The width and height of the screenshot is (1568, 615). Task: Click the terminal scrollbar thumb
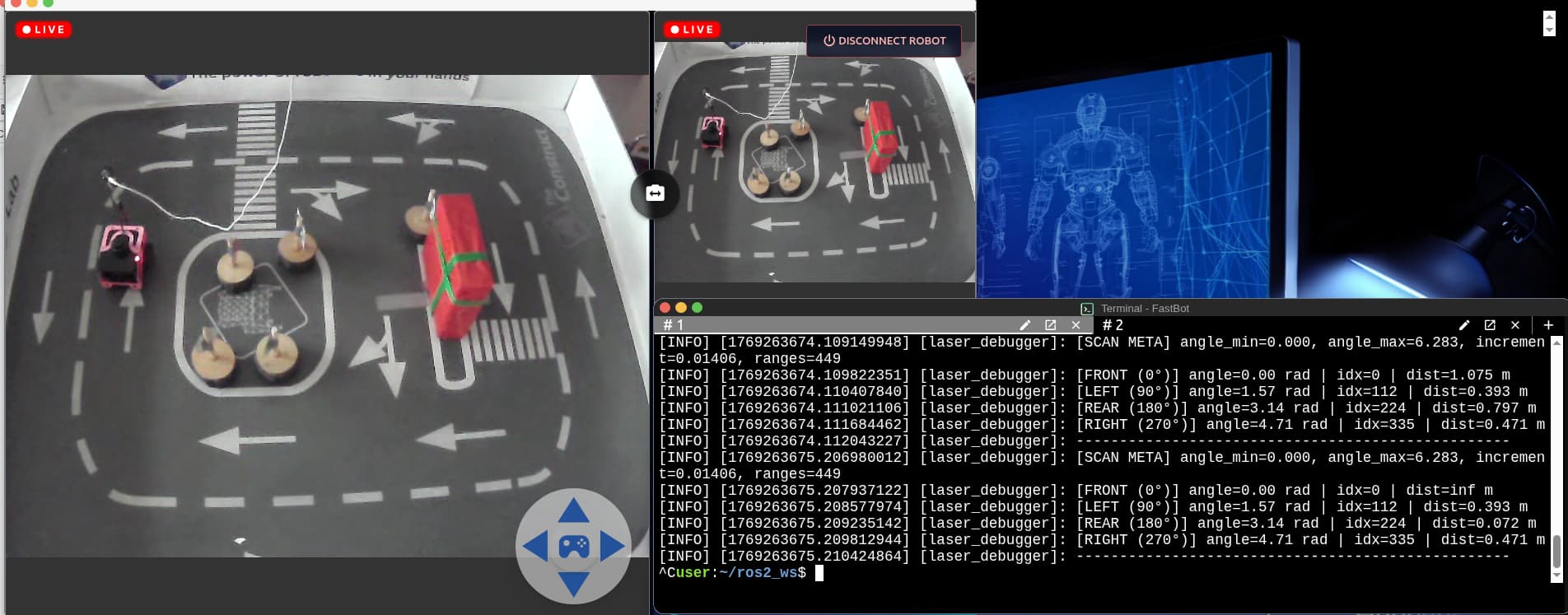1556,551
